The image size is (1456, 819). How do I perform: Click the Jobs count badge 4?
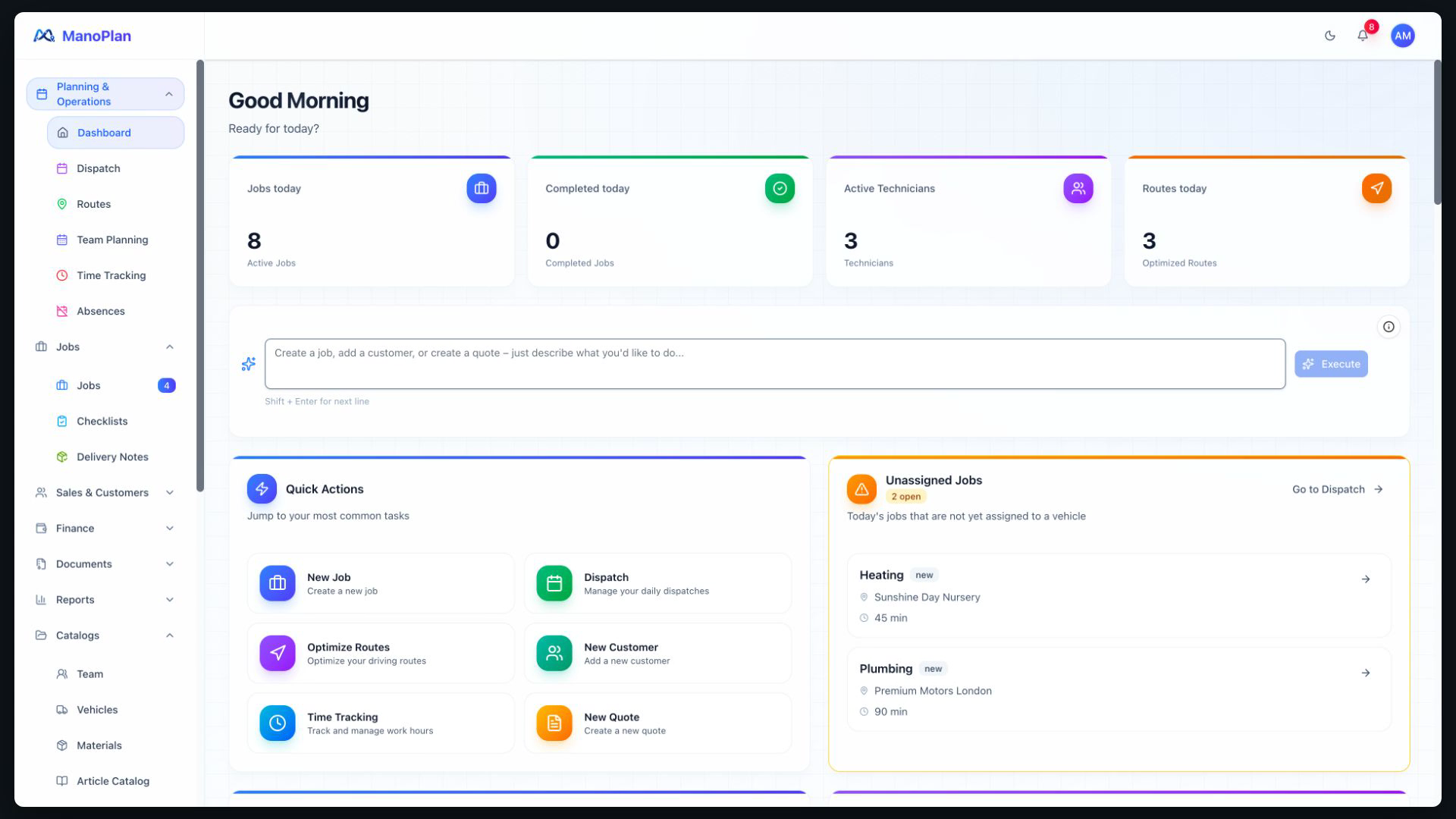[x=167, y=385]
